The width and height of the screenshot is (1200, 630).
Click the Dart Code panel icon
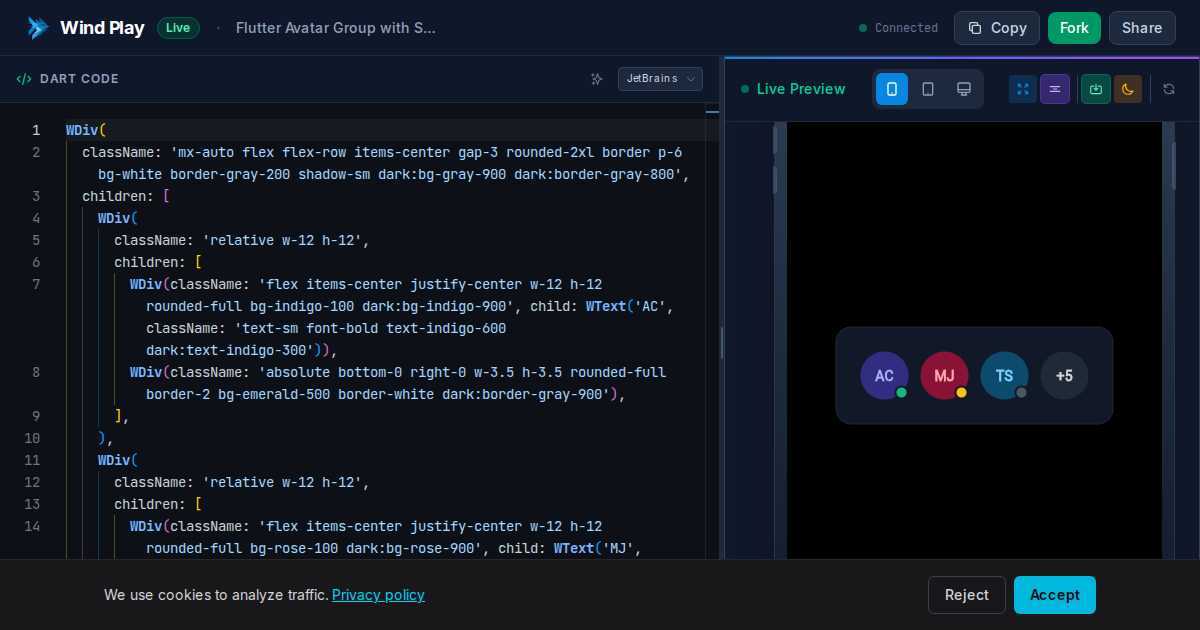point(24,79)
